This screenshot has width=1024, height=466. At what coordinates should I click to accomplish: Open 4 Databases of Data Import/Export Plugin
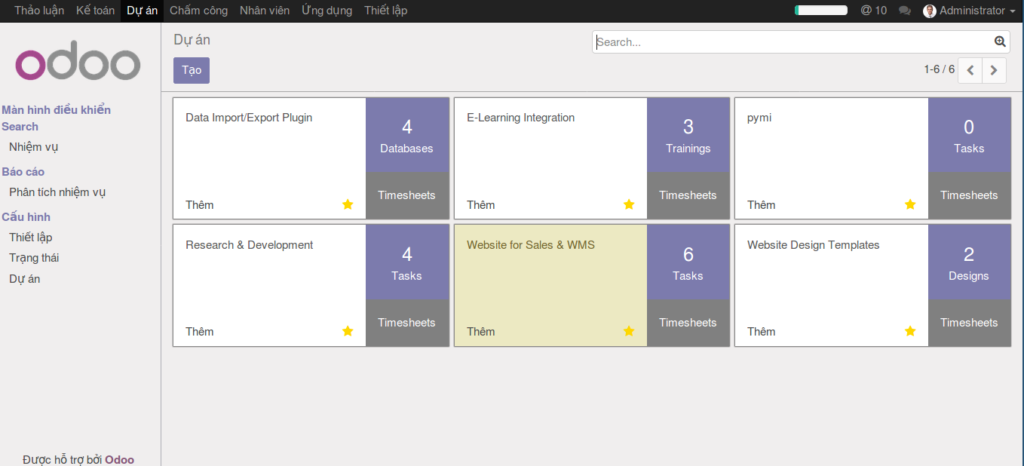point(407,135)
